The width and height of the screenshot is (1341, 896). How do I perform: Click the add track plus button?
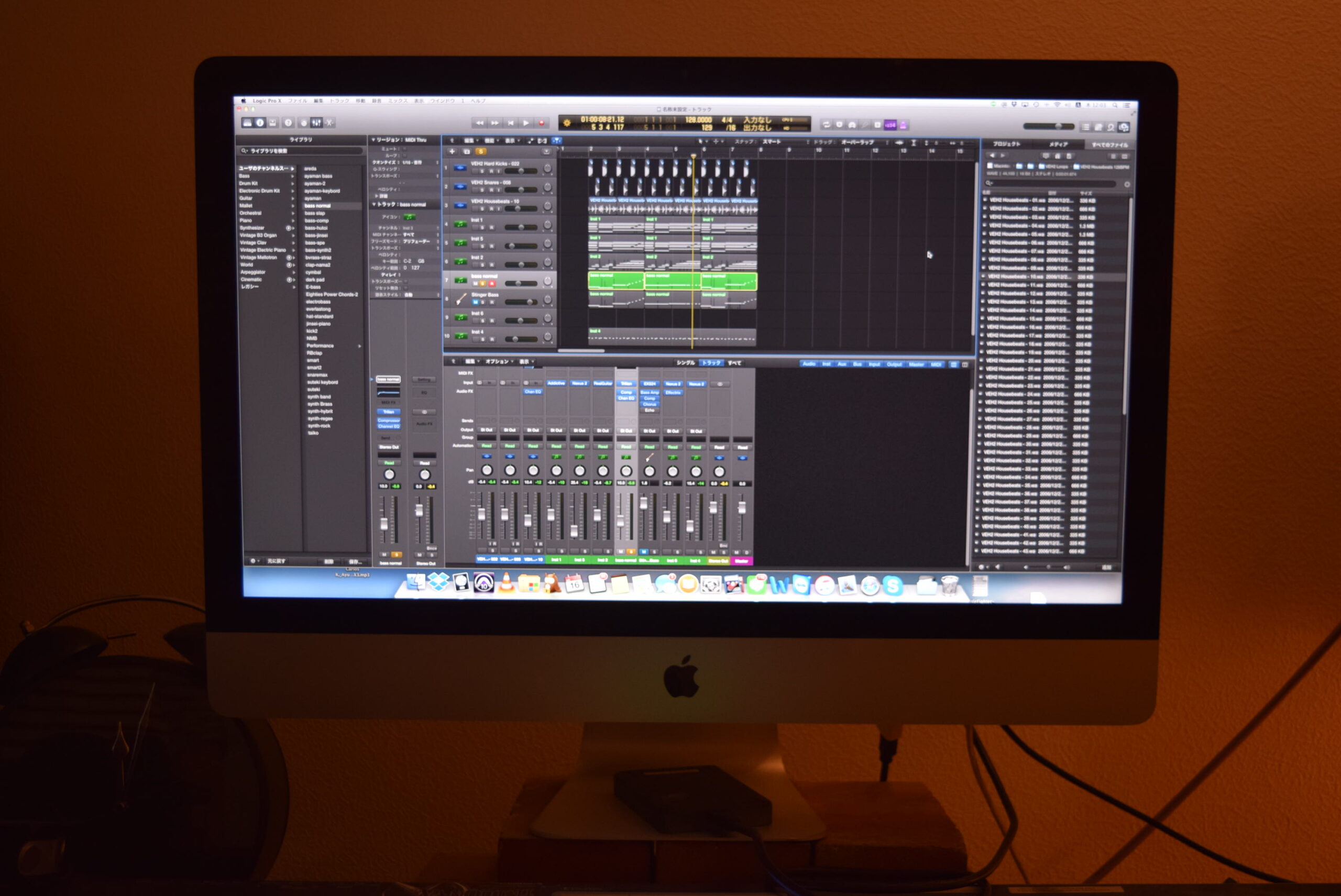pos(452,151)
